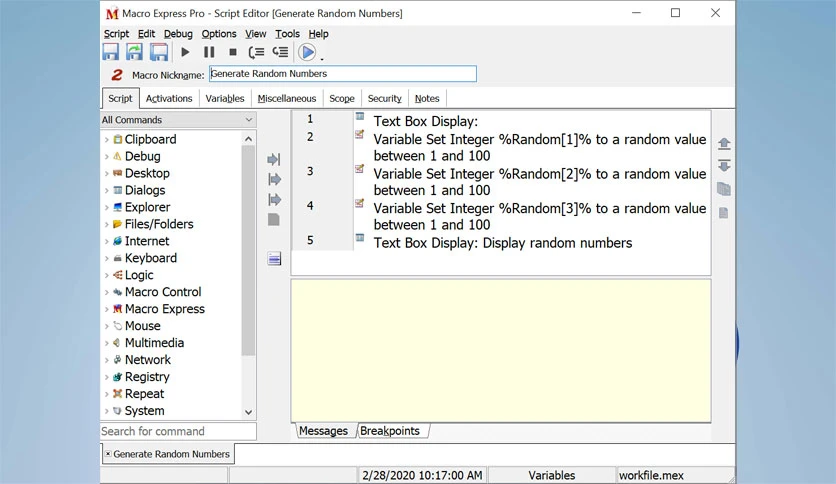This screenshot has width=836, height=484.
Task: Click the variable icon on script line 3
Action: (360, 169)
